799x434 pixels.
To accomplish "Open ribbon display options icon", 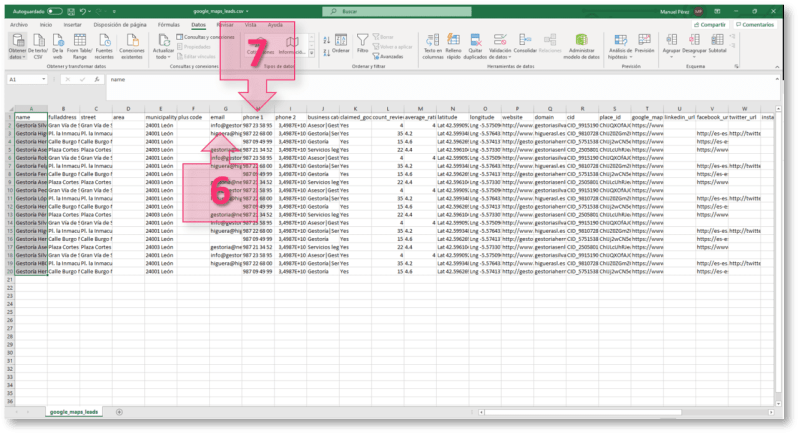I will point(717,11).
